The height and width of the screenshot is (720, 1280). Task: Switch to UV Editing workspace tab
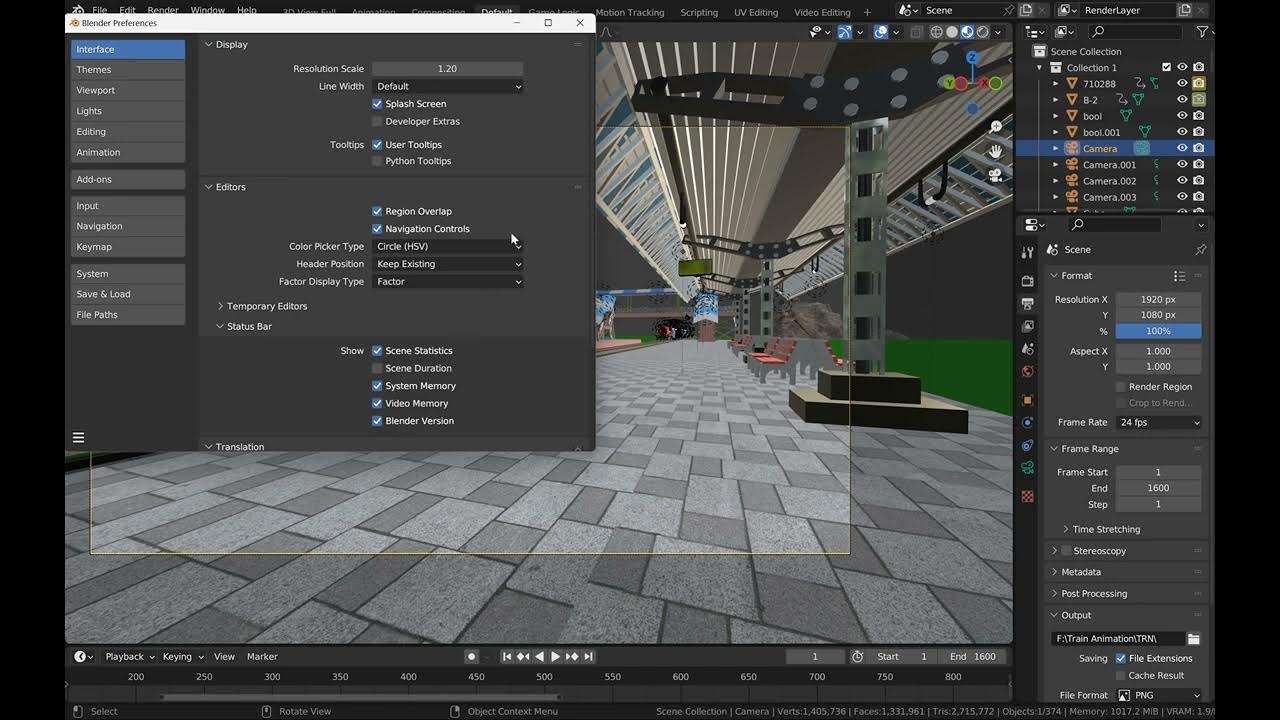click(x=756, y=12)
